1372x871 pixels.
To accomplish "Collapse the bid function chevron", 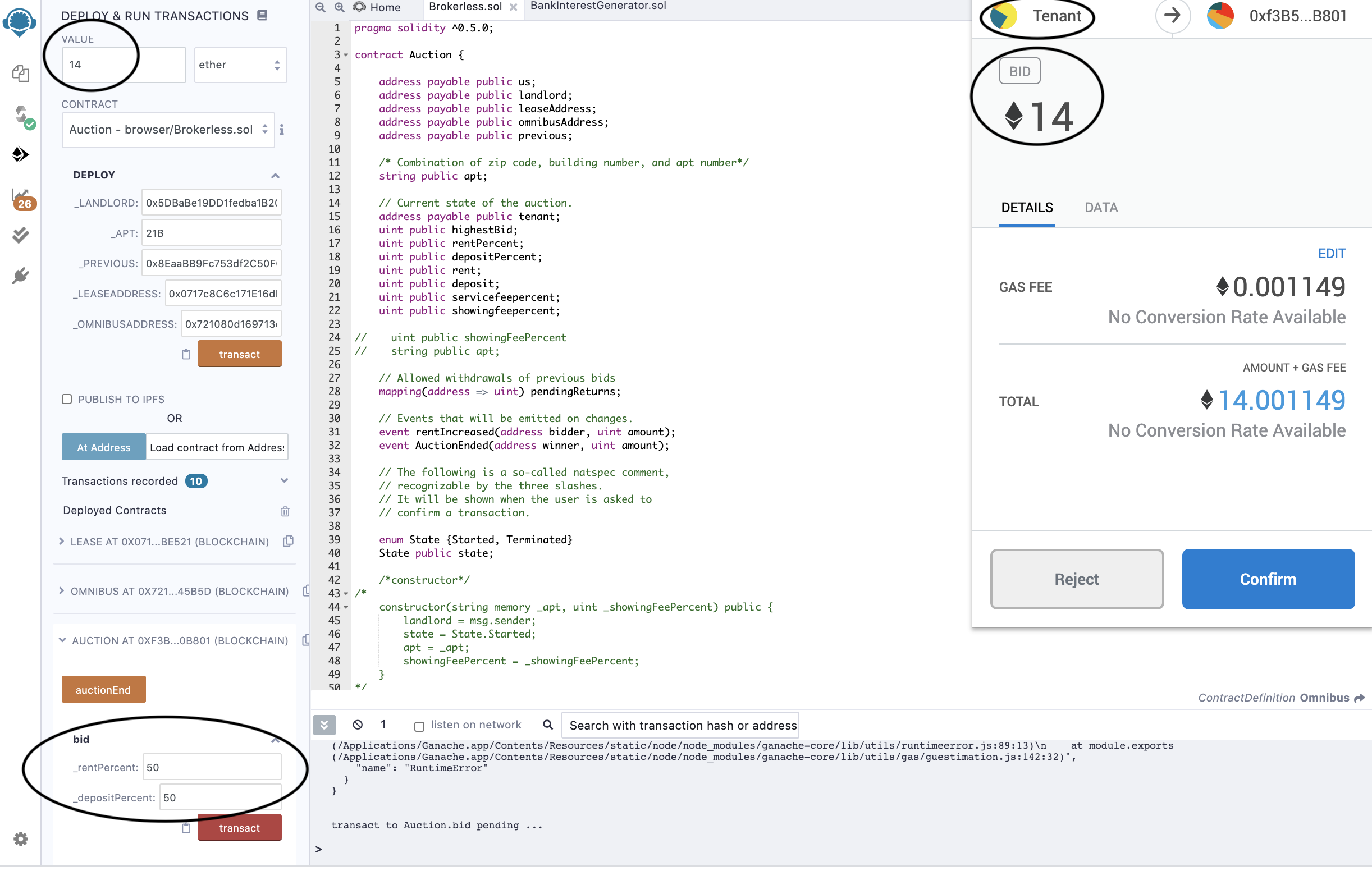I will 276,740.
